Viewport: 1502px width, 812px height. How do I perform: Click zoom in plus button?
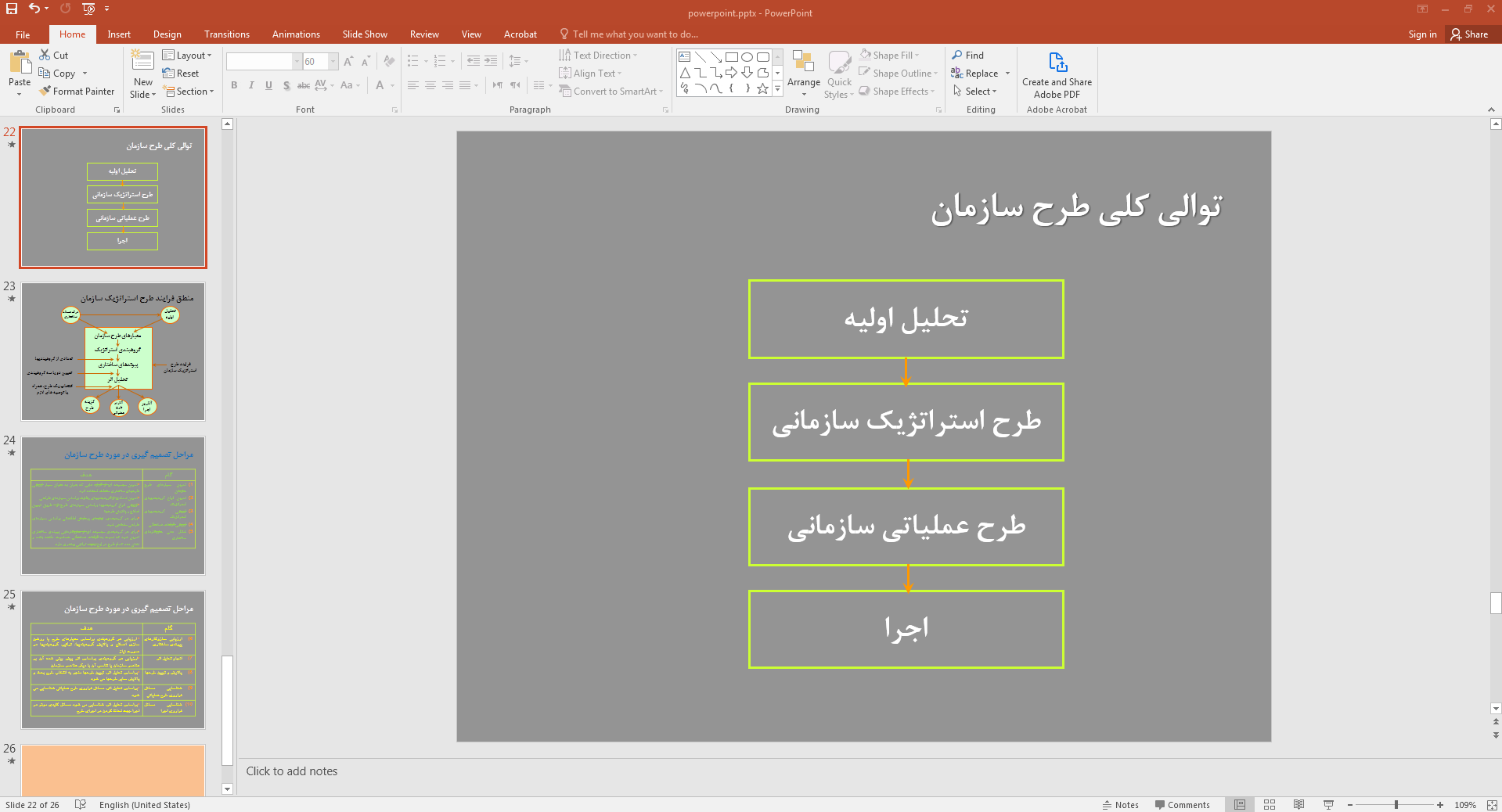1440,804
